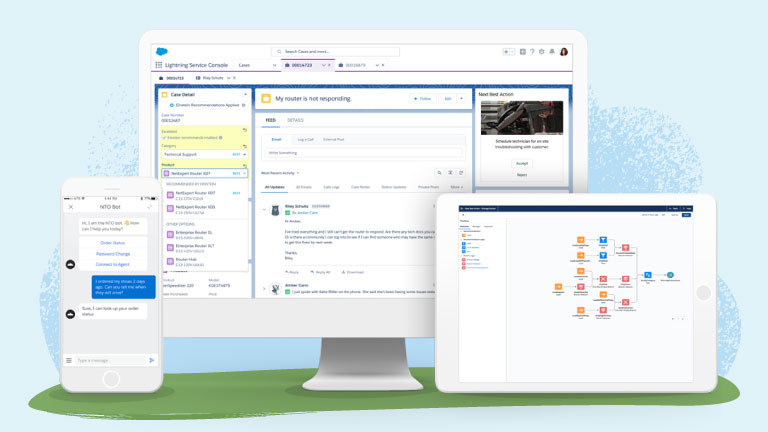Show Status Updates in the feed

[x=394, y=187]
